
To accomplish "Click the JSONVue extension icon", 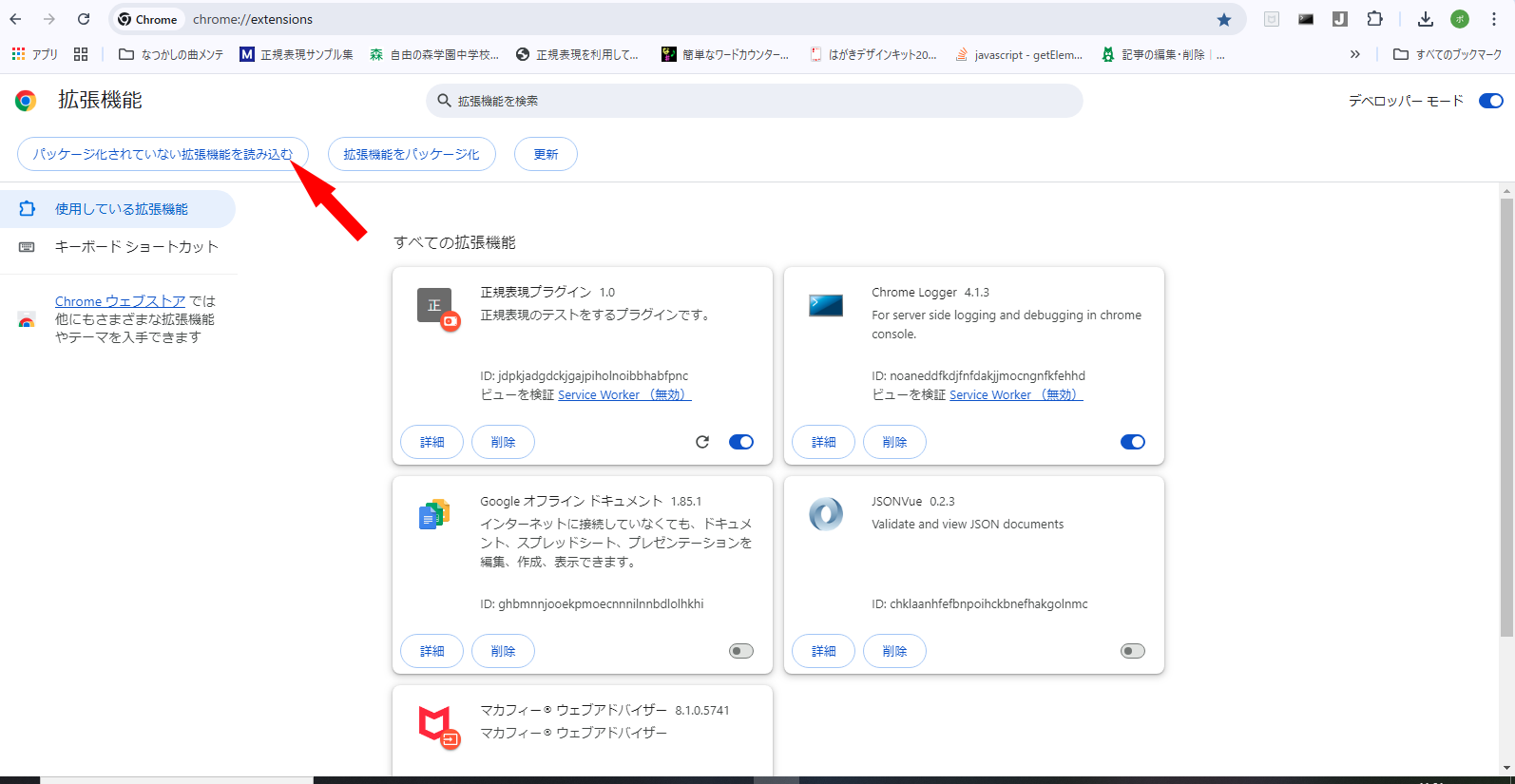I will click(x=826, y=514).
